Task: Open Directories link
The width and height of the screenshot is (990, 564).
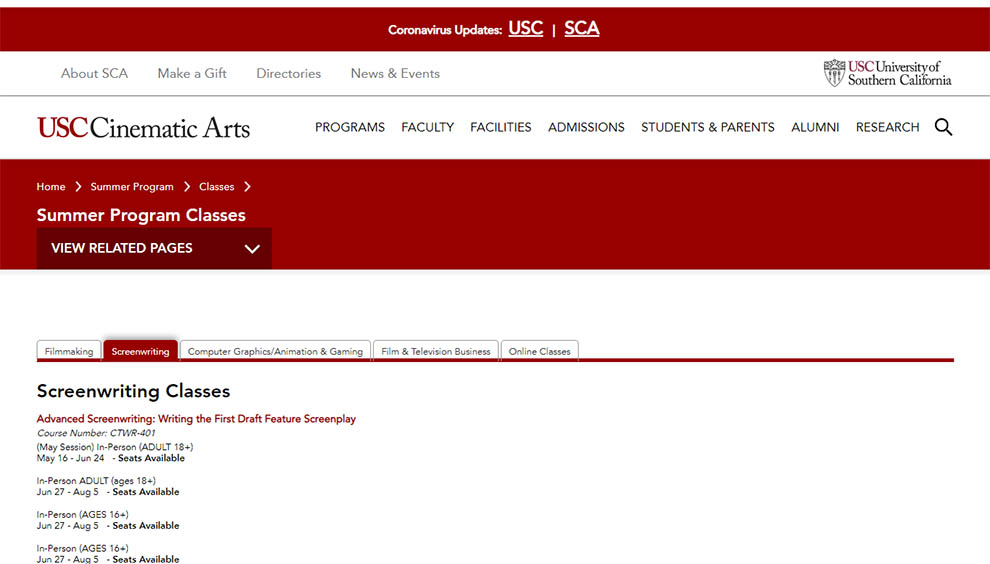Action: click(x=289, y=73)
